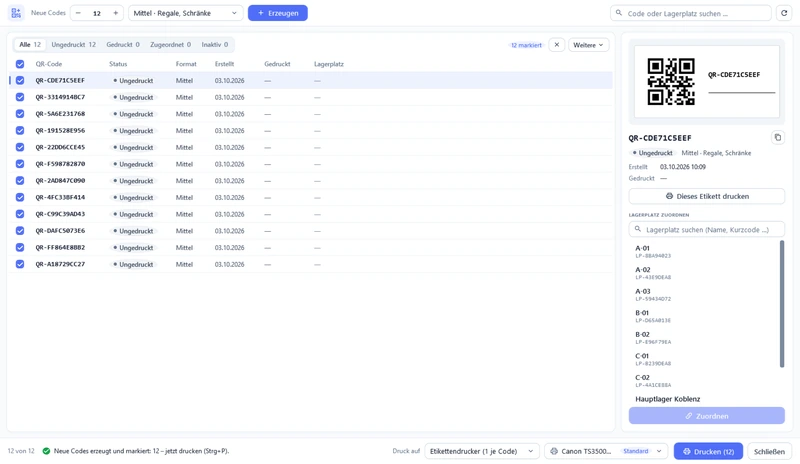The width and height of the screenshot is (800, 464).
Task: Uncheck row QR-5A6E231768
Action: [20, 114]
